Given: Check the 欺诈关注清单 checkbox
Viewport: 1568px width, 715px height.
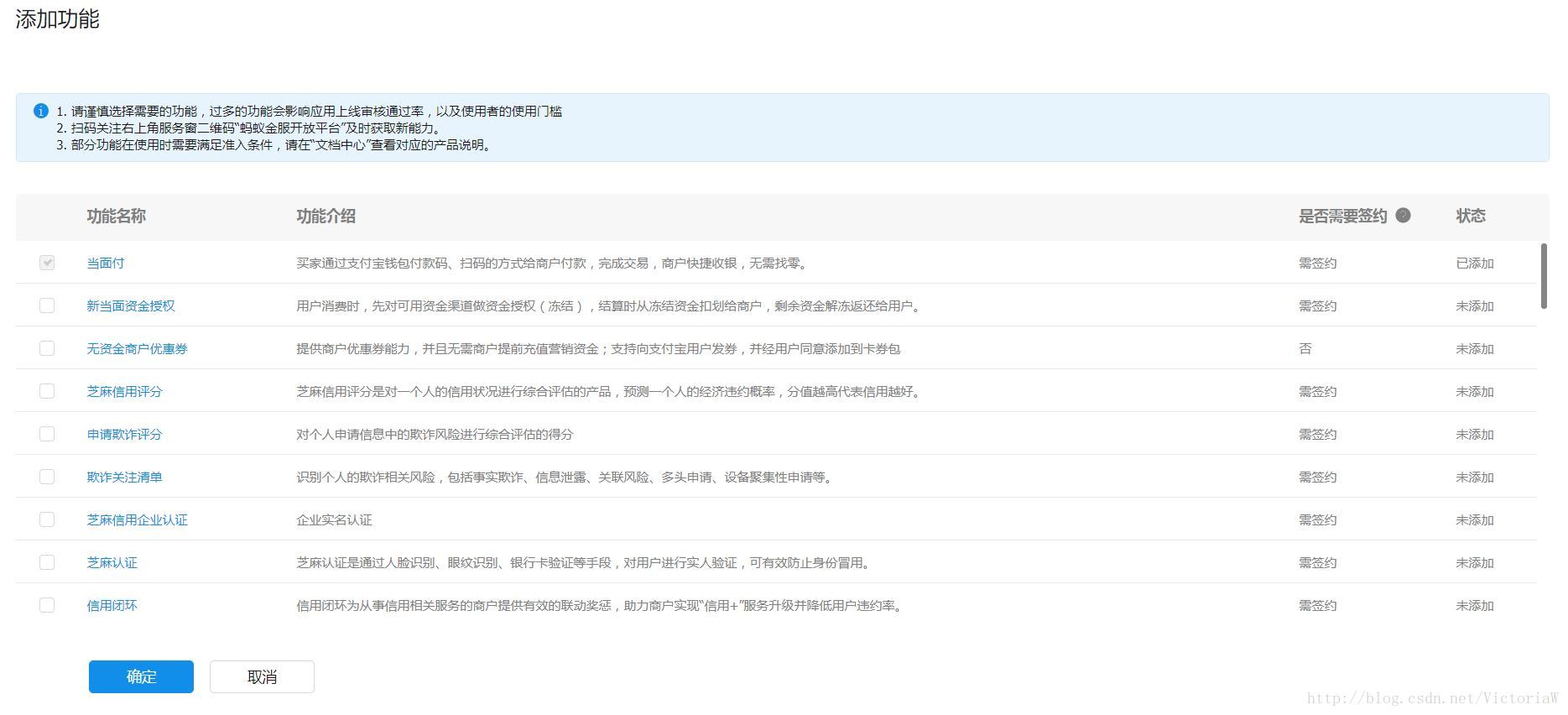Looking at the screenshot, I should [x=47, y=477].
